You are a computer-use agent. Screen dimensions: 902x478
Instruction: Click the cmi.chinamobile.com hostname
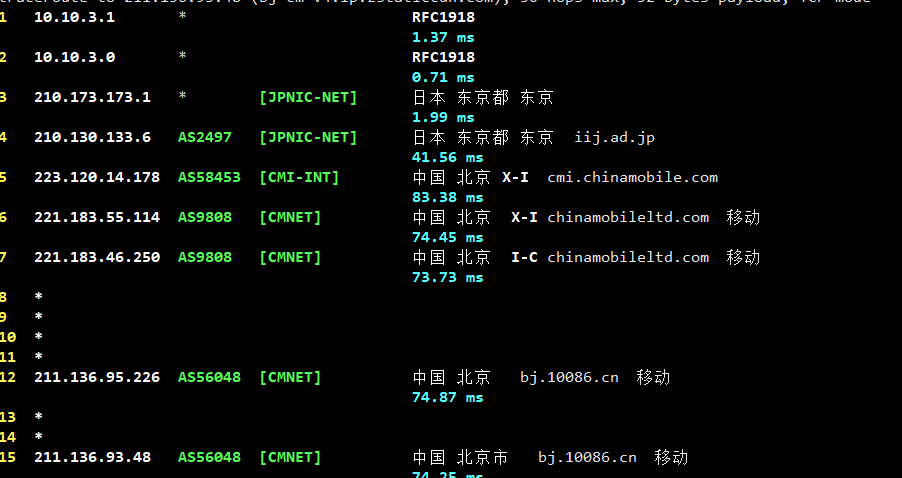tap(633, 177)
